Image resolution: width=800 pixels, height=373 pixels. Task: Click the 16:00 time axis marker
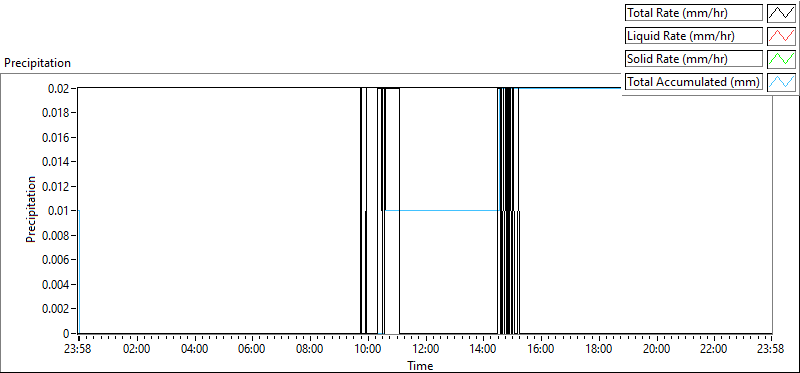click(541, 350)
